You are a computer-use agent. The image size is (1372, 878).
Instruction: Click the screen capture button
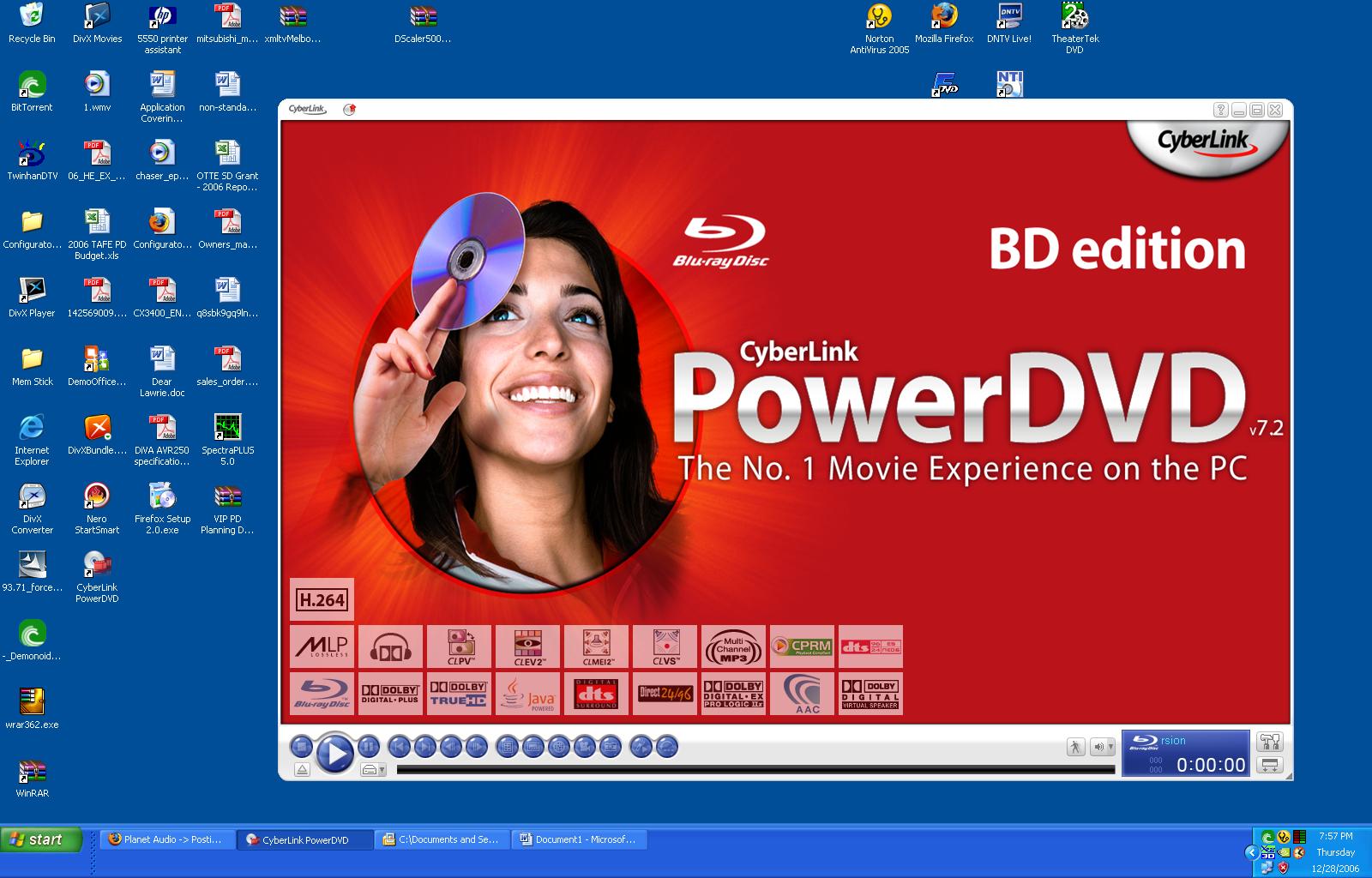point(610,746)
